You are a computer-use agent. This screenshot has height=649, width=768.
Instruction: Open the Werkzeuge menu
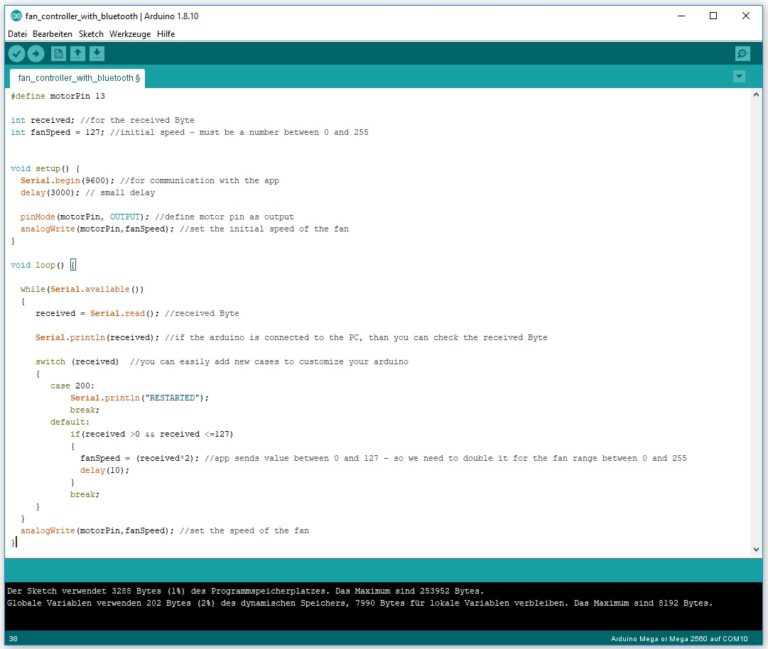click(x=130, y=34)
